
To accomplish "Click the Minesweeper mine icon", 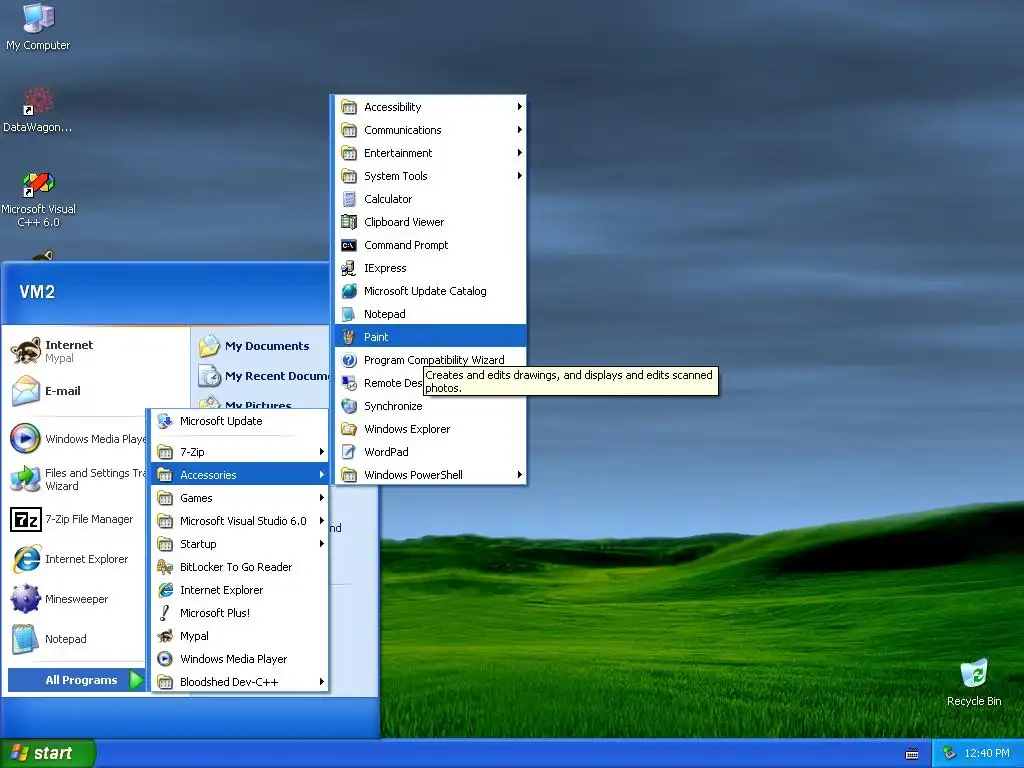I will [25, 599].
